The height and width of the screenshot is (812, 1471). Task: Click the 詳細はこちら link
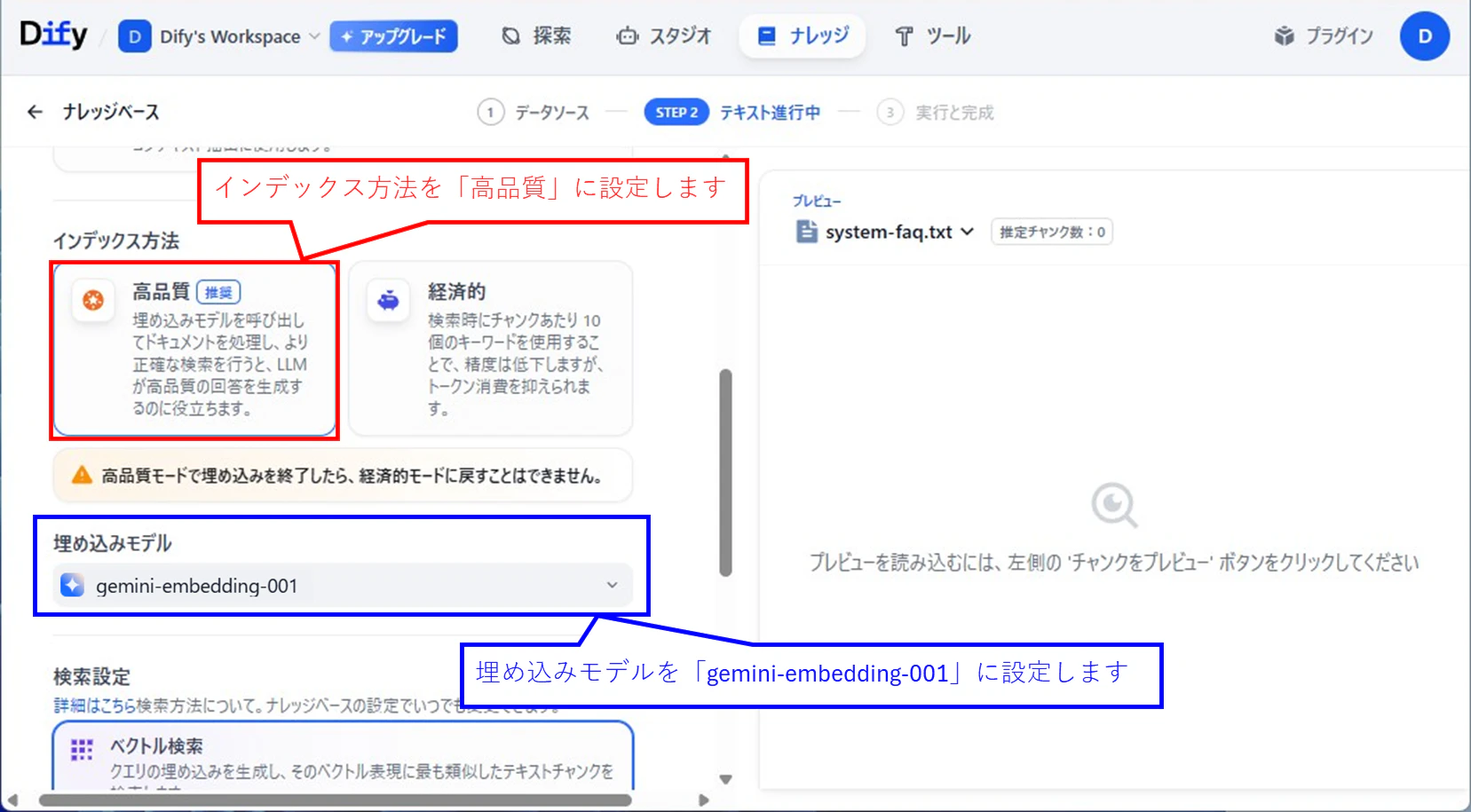click(x=95, y=706)
